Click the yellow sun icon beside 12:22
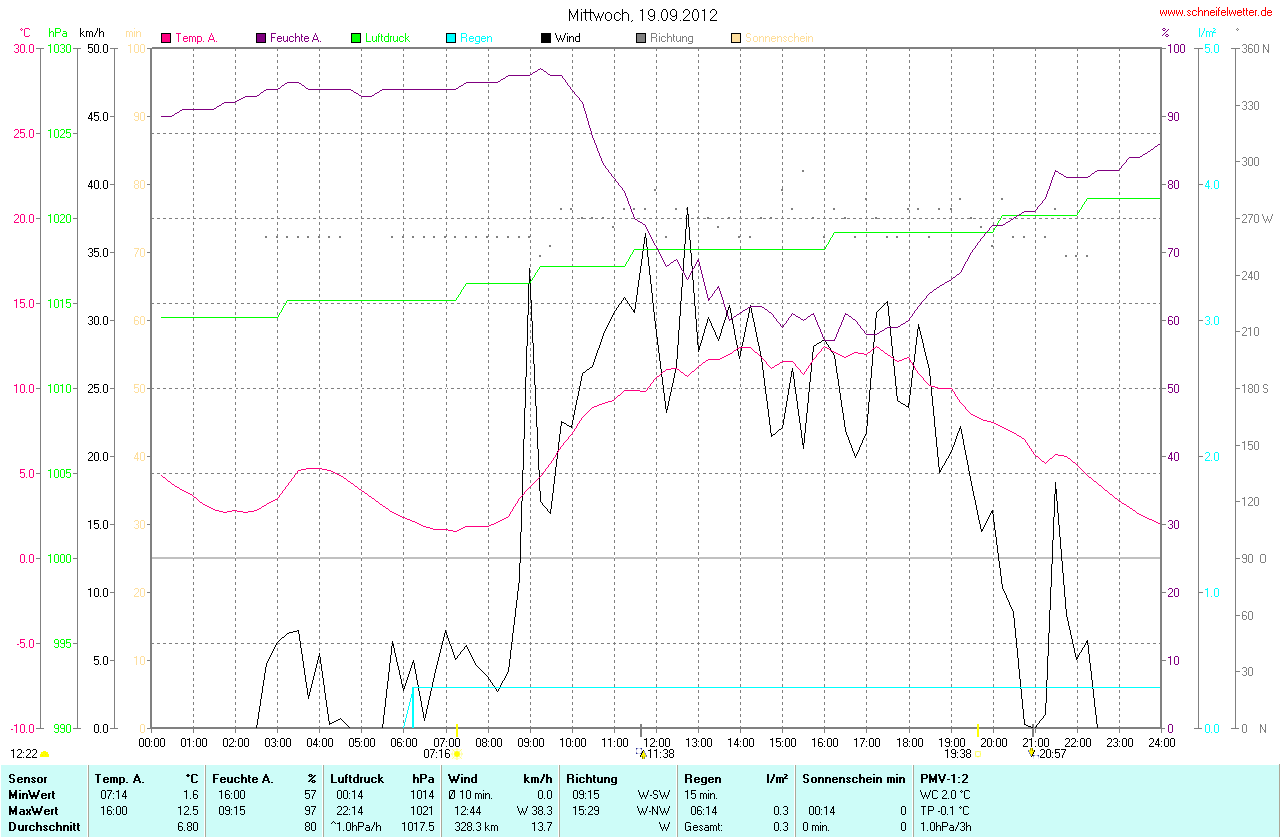This screenshot has width=1280, height=837. (x=45, y=754)
